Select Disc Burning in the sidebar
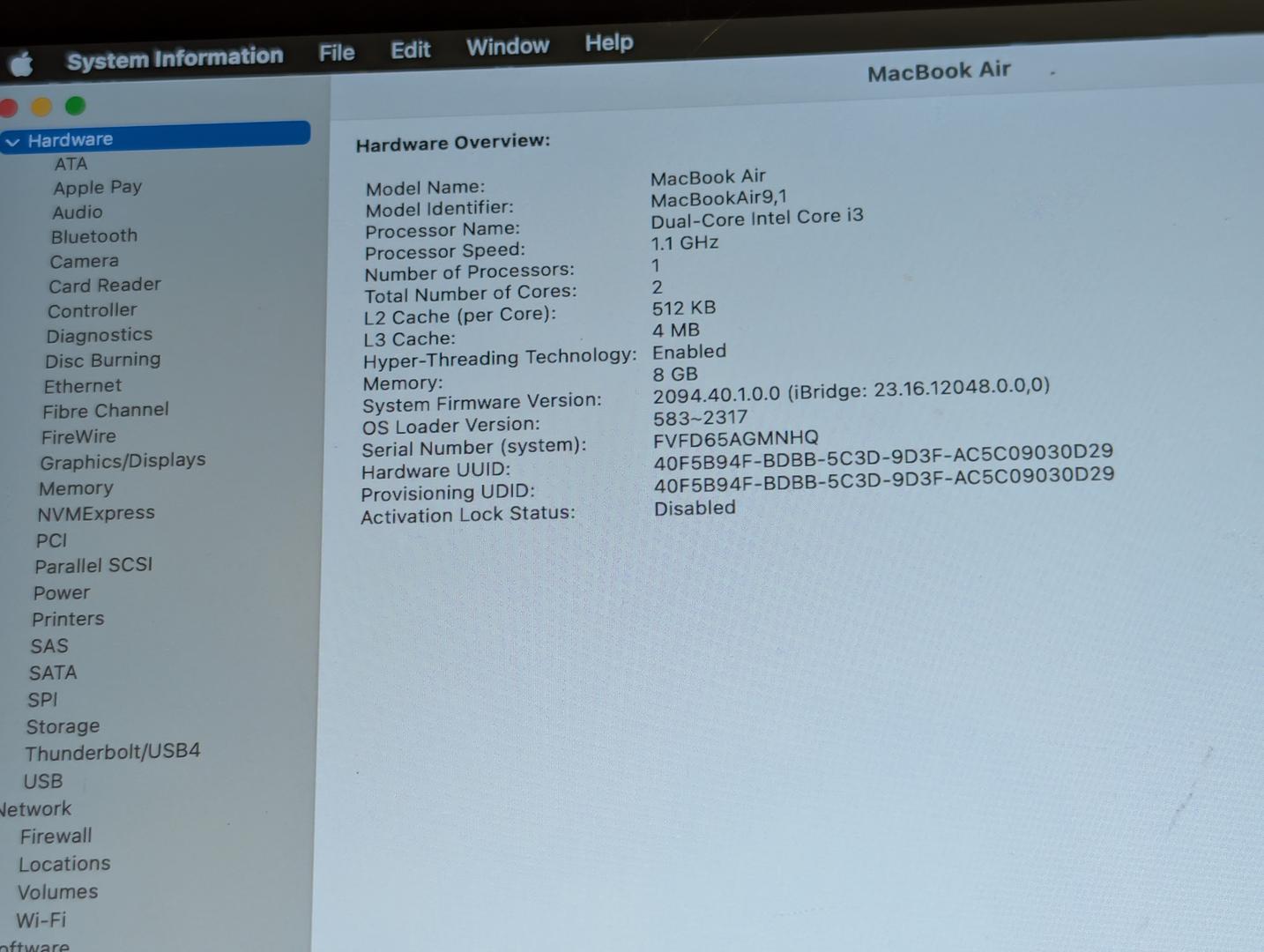 tap(102, 360)
